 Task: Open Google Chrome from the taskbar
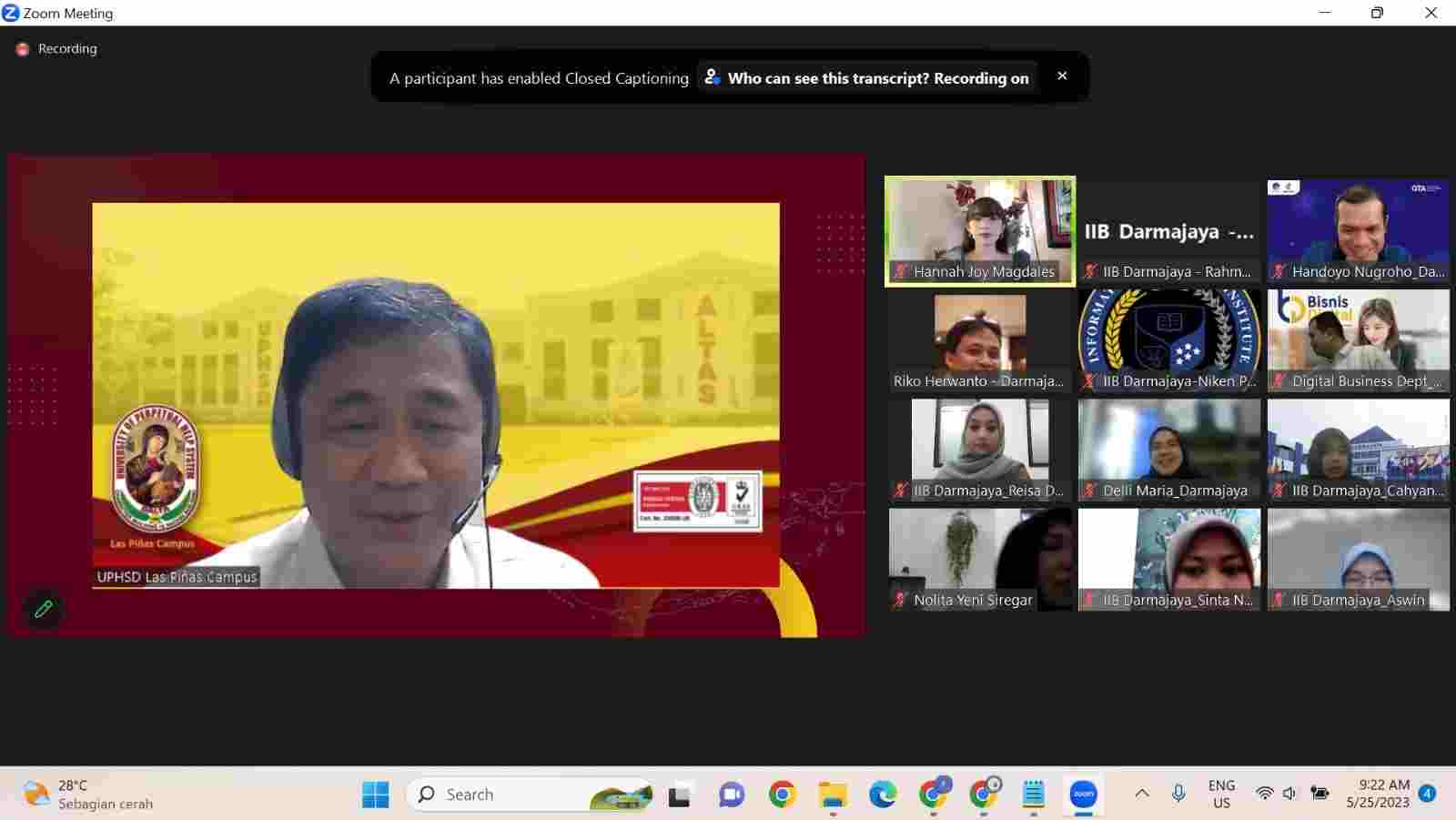[x=782, y=794]
